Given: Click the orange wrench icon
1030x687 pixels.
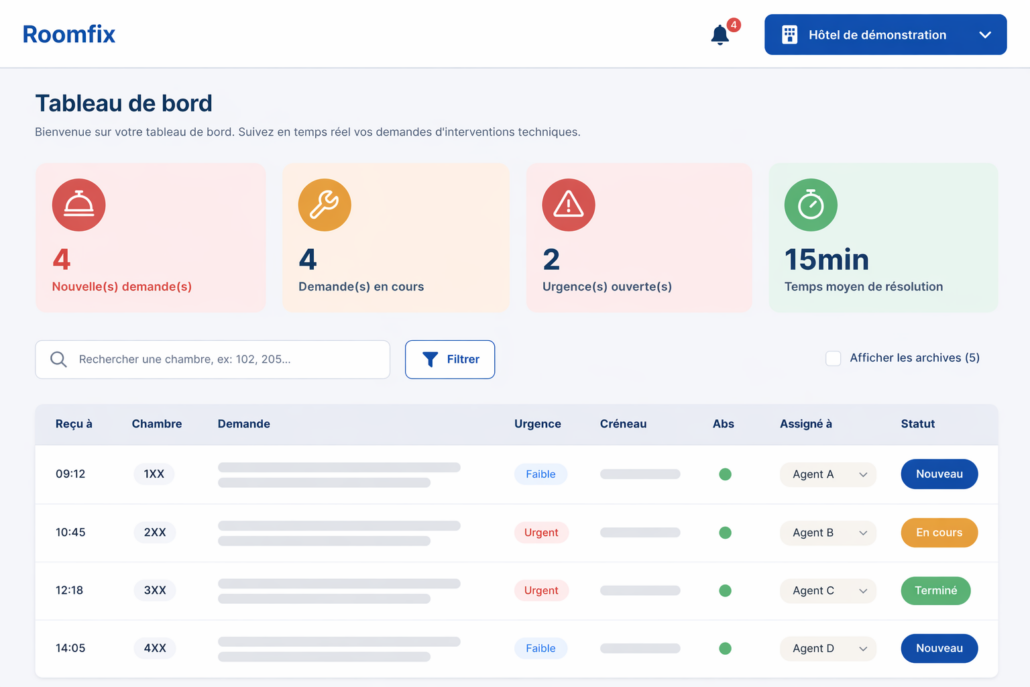Looking at the screenshot, I should pos(324,205).
